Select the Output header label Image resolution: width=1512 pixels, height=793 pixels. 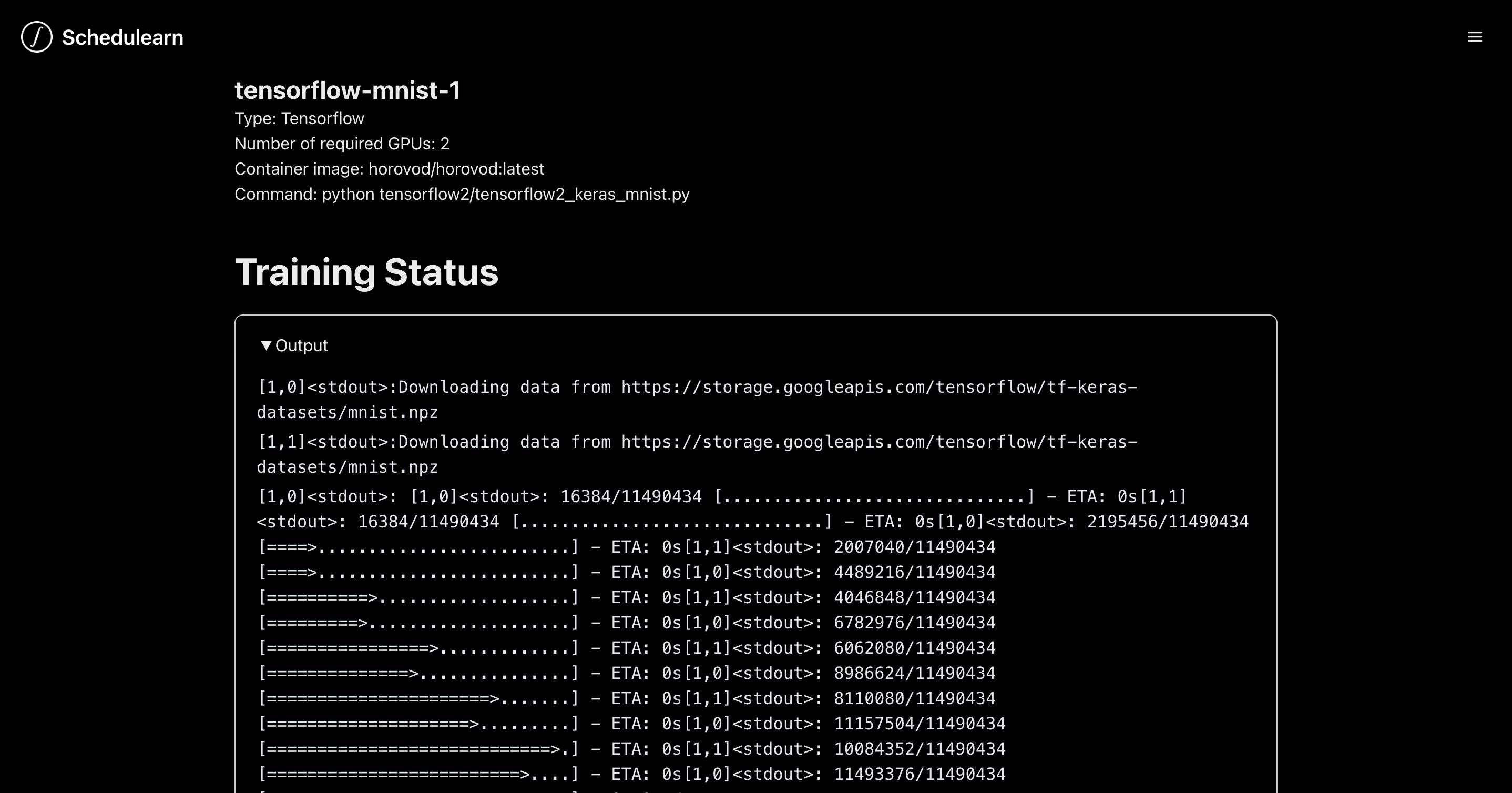(303, 345)
